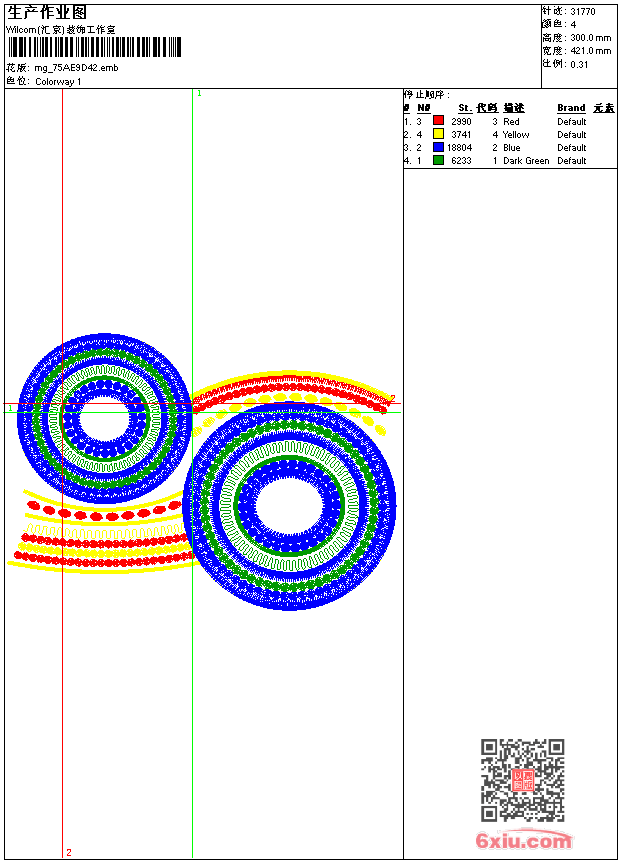Viewport: 620px width, 860px height.
Task: Click the stitch count value "31770"
Action: point(583,12)
